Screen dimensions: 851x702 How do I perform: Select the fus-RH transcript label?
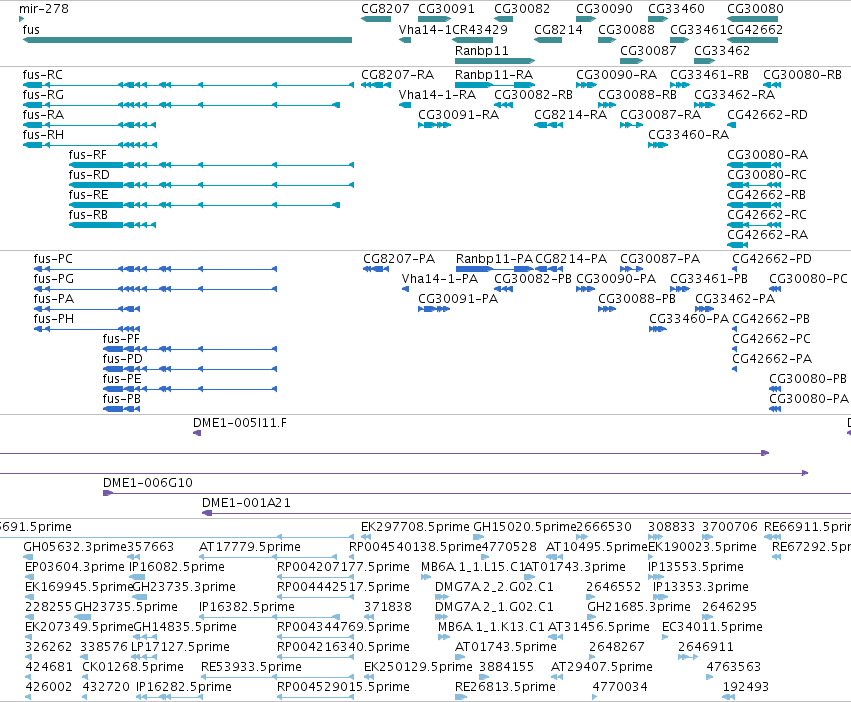[43, 134]
